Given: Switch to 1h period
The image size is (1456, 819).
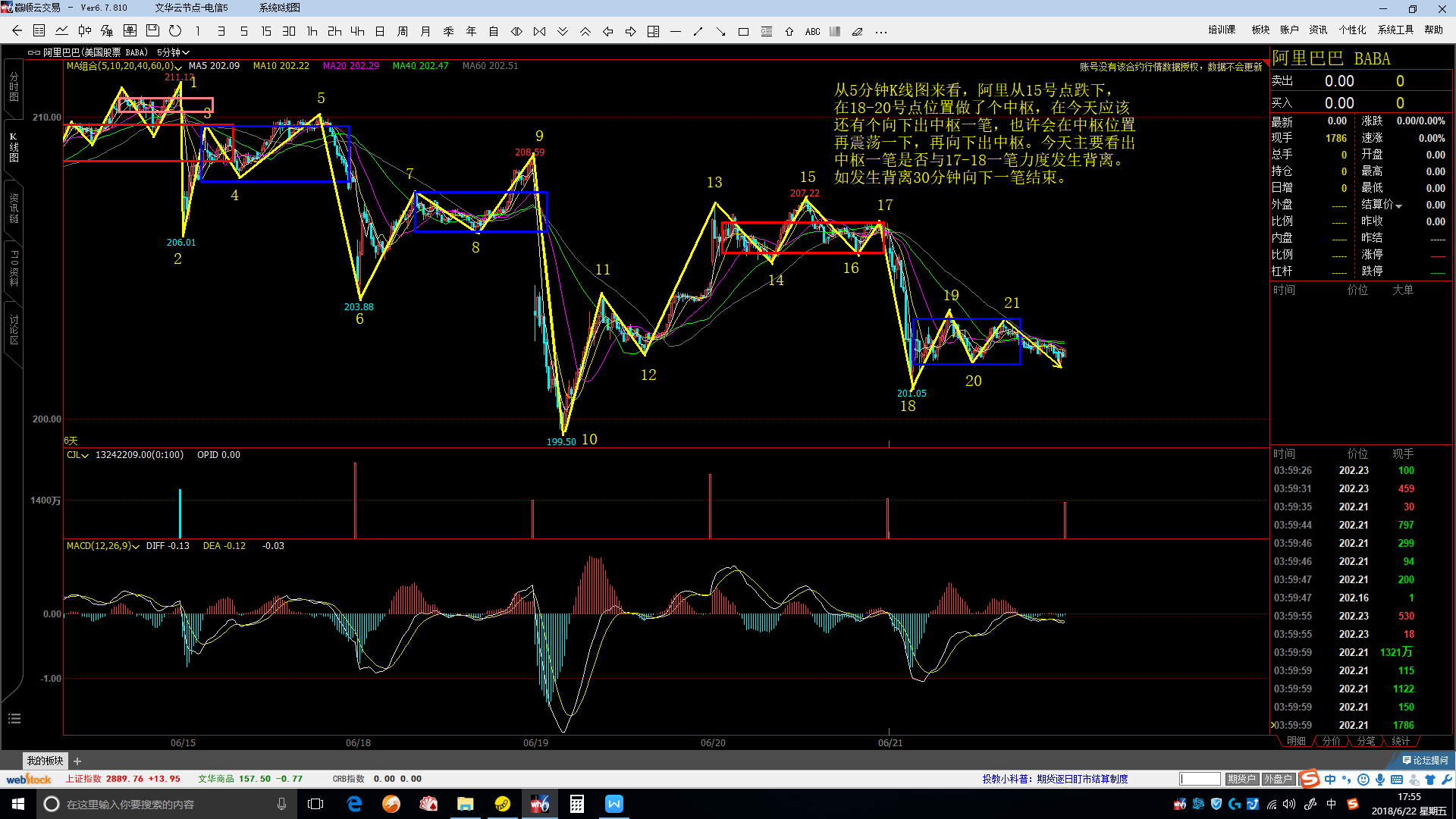Looking at the screenshot, I should pyautogui.click(x=312, y=31).
